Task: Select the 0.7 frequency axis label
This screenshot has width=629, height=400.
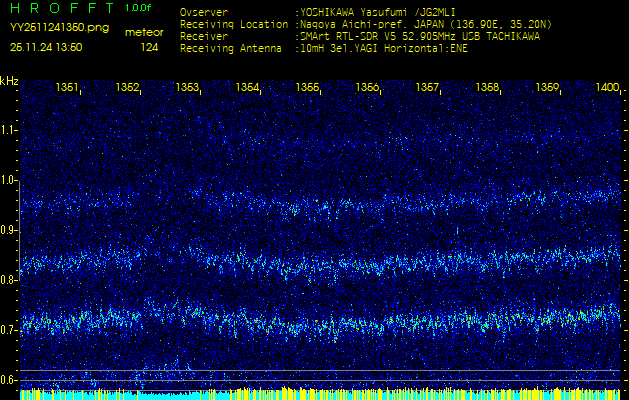Action: 9,330
